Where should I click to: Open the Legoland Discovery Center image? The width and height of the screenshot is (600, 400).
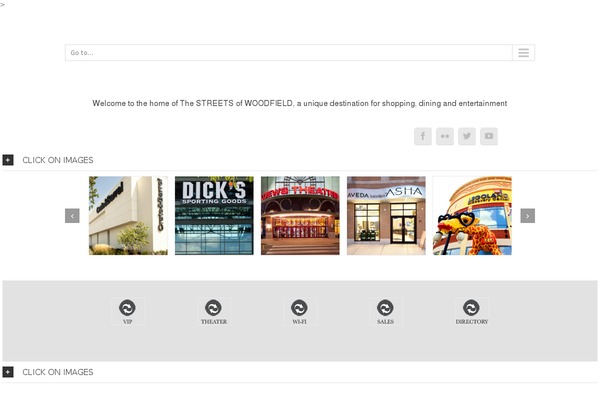point(472,216)
